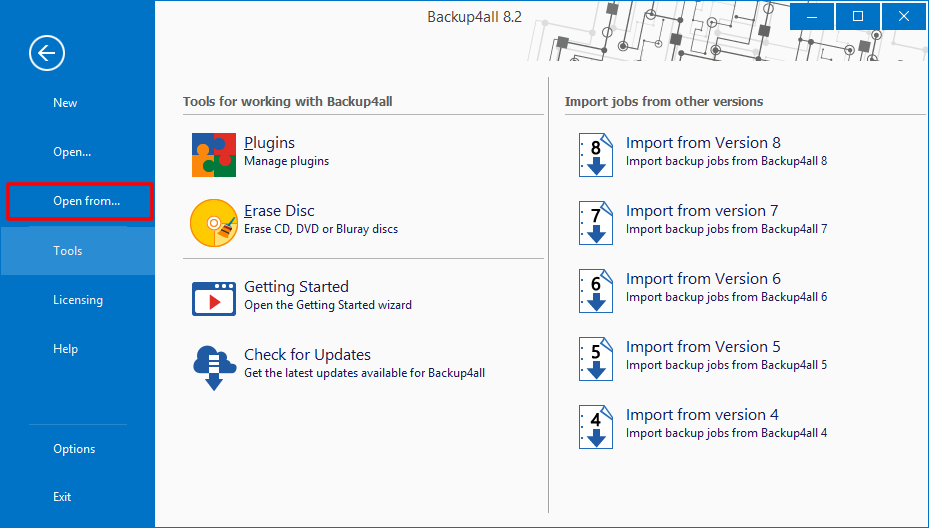Viewport: 929px width, 528px height.
Task: Open the Plugins puzzle icon
Action: pyautogui.click(x=213, y=154)
